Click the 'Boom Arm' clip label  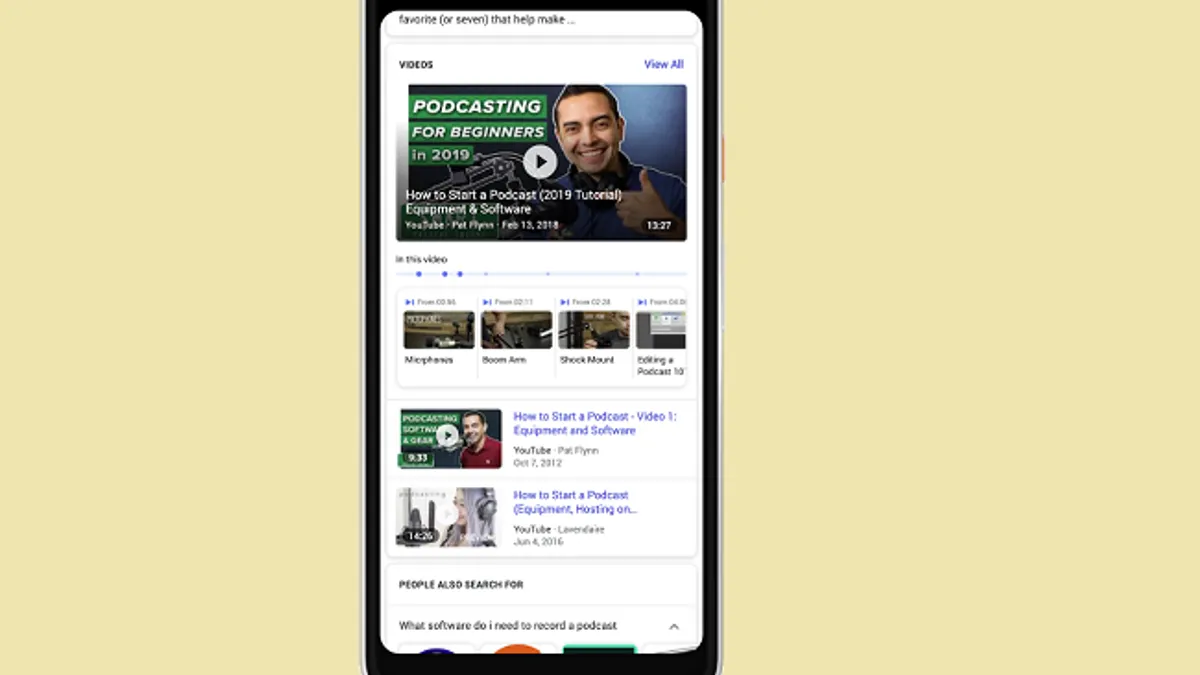504,360
